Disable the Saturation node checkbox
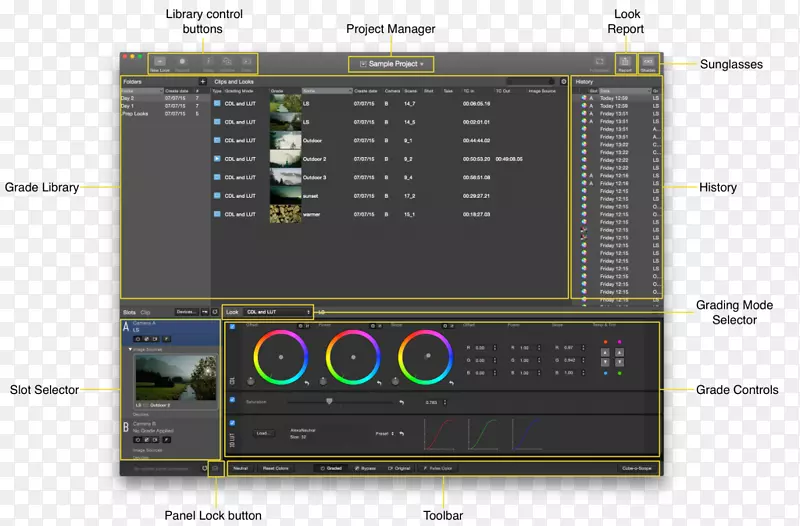The width and height of the screenshot is (800, 526). [232, 399]
